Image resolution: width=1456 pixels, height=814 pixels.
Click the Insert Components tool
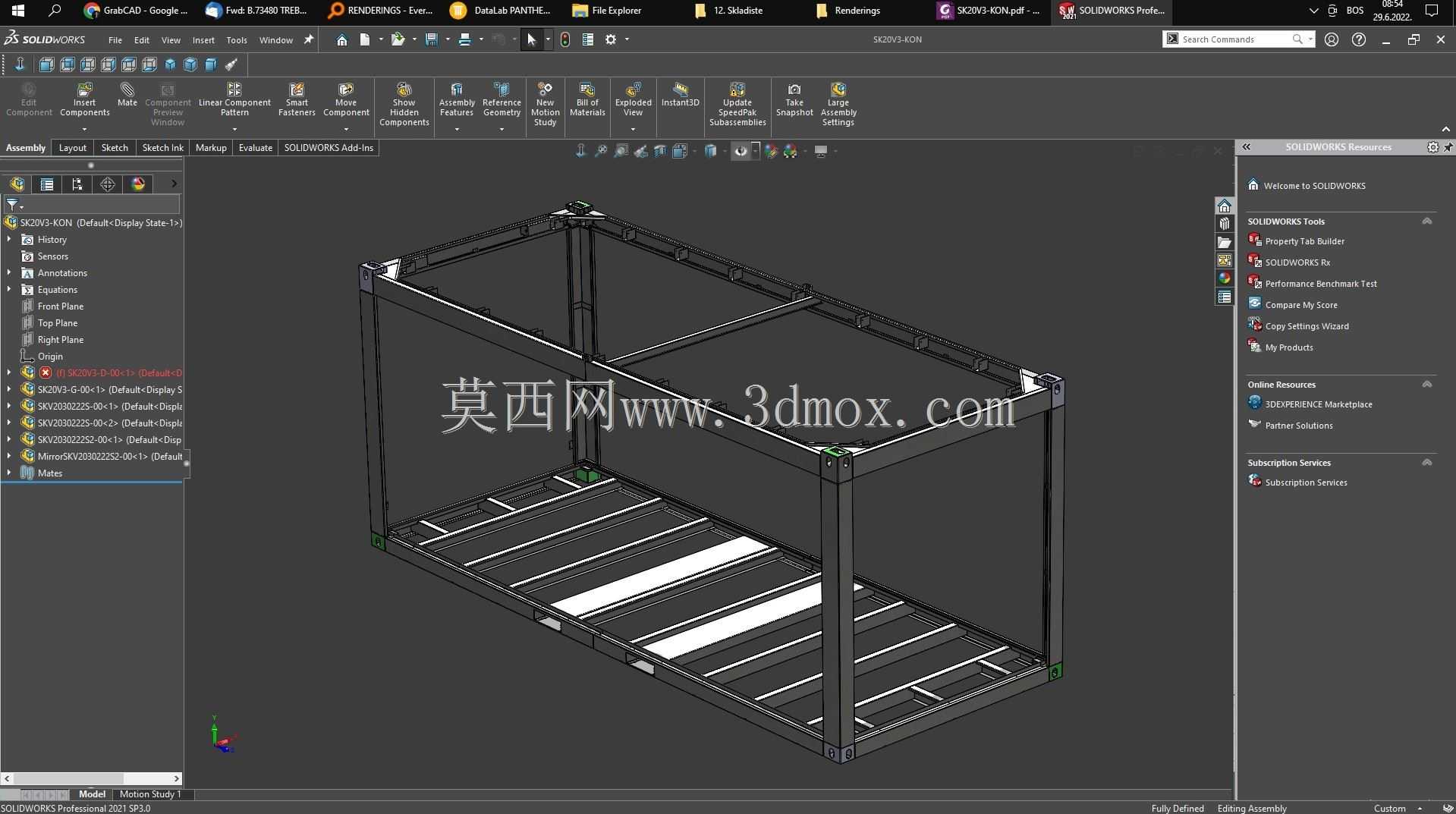tap(84, 99)
